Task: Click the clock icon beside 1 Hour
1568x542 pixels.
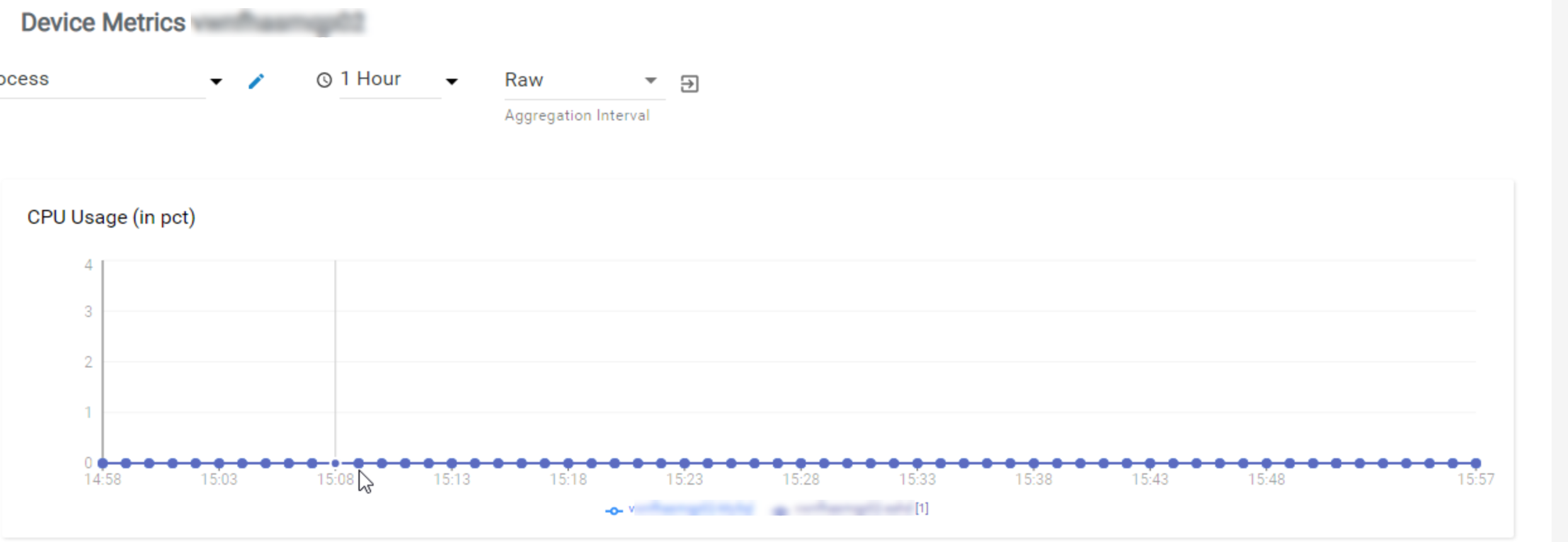Action: pyautogui.click(x=324, y=80)
